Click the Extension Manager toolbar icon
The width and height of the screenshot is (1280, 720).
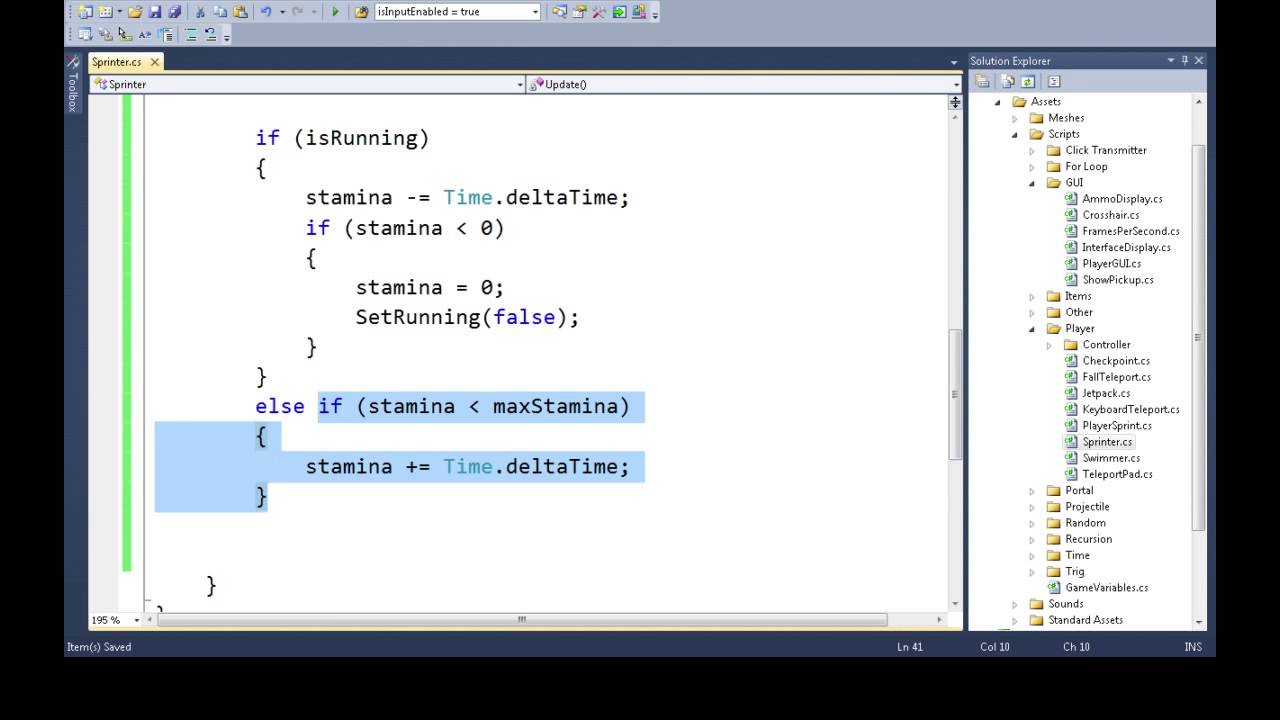point(639,12)
